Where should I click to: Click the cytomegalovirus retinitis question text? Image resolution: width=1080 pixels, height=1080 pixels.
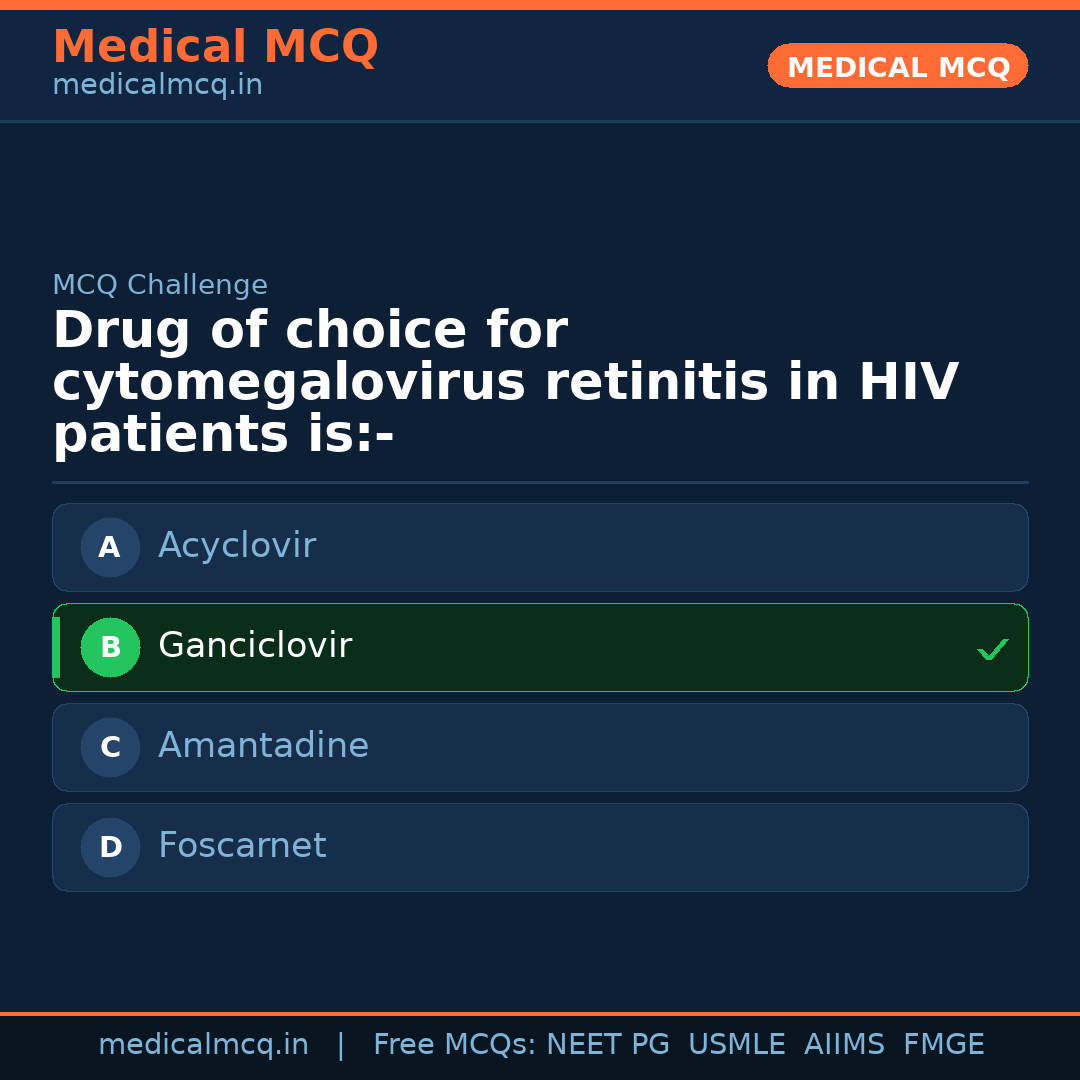(505, 383)
